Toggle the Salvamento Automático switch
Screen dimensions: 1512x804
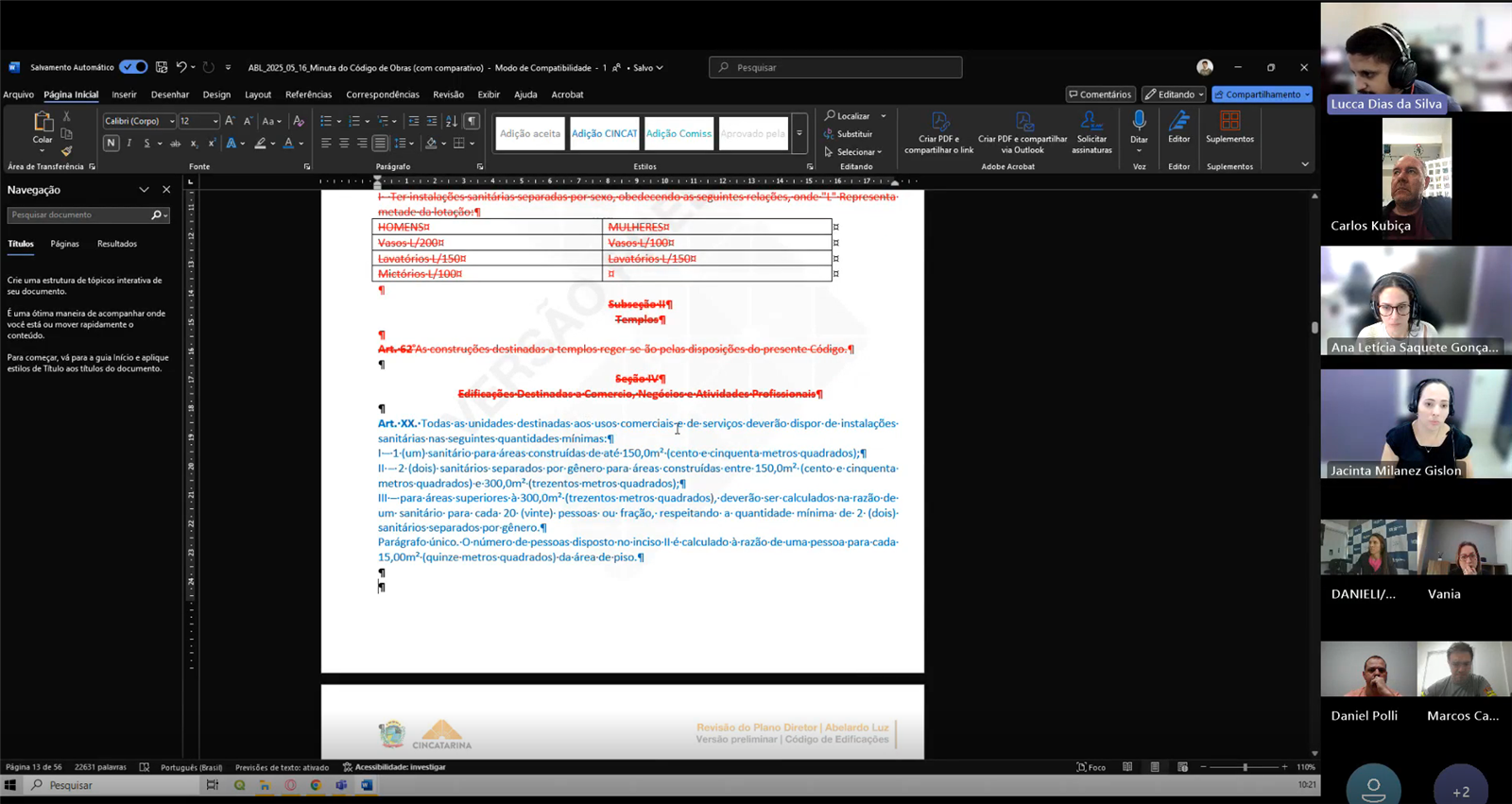tap(133, 67)
